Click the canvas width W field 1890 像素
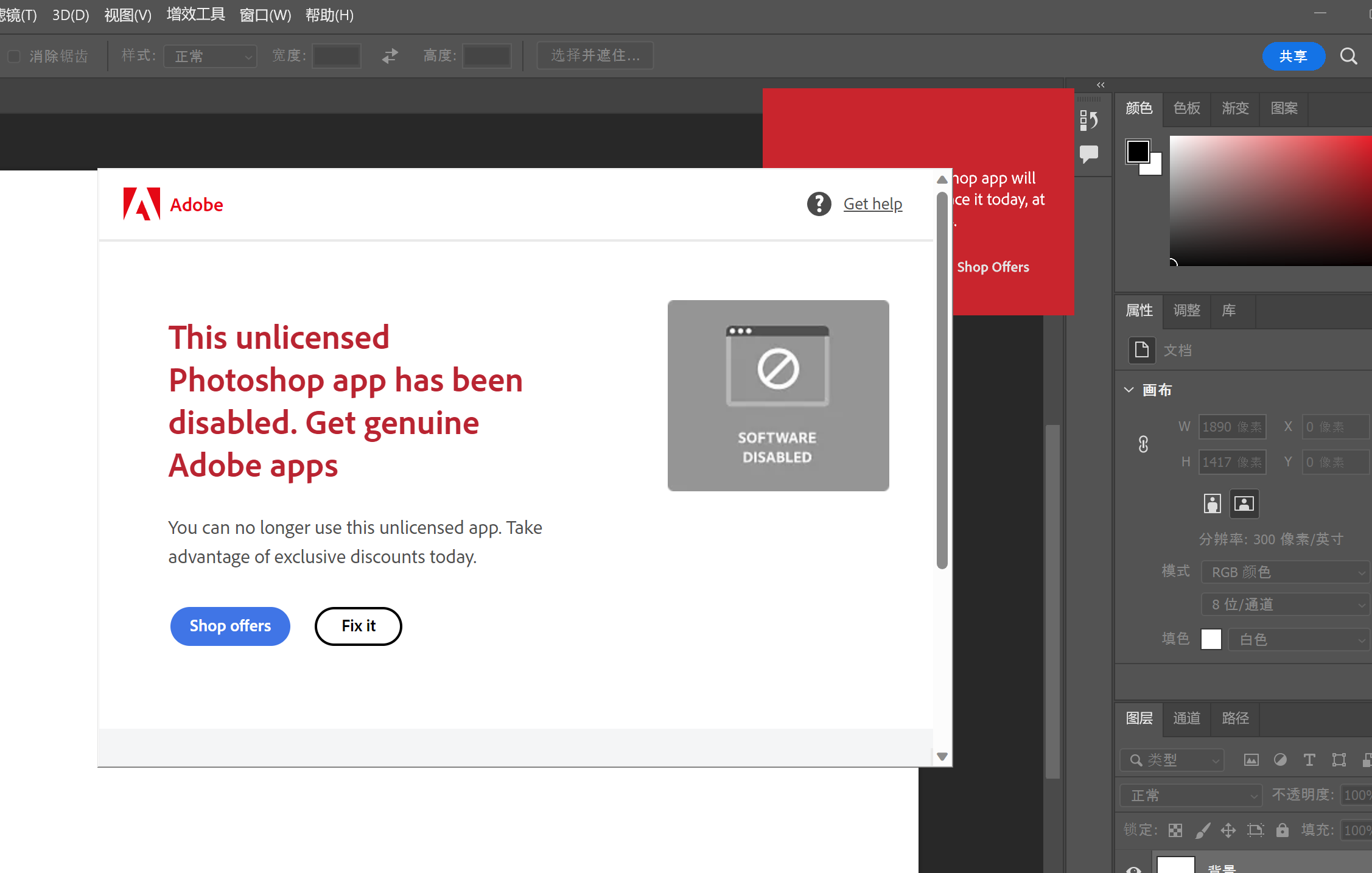 point(1233,427)
